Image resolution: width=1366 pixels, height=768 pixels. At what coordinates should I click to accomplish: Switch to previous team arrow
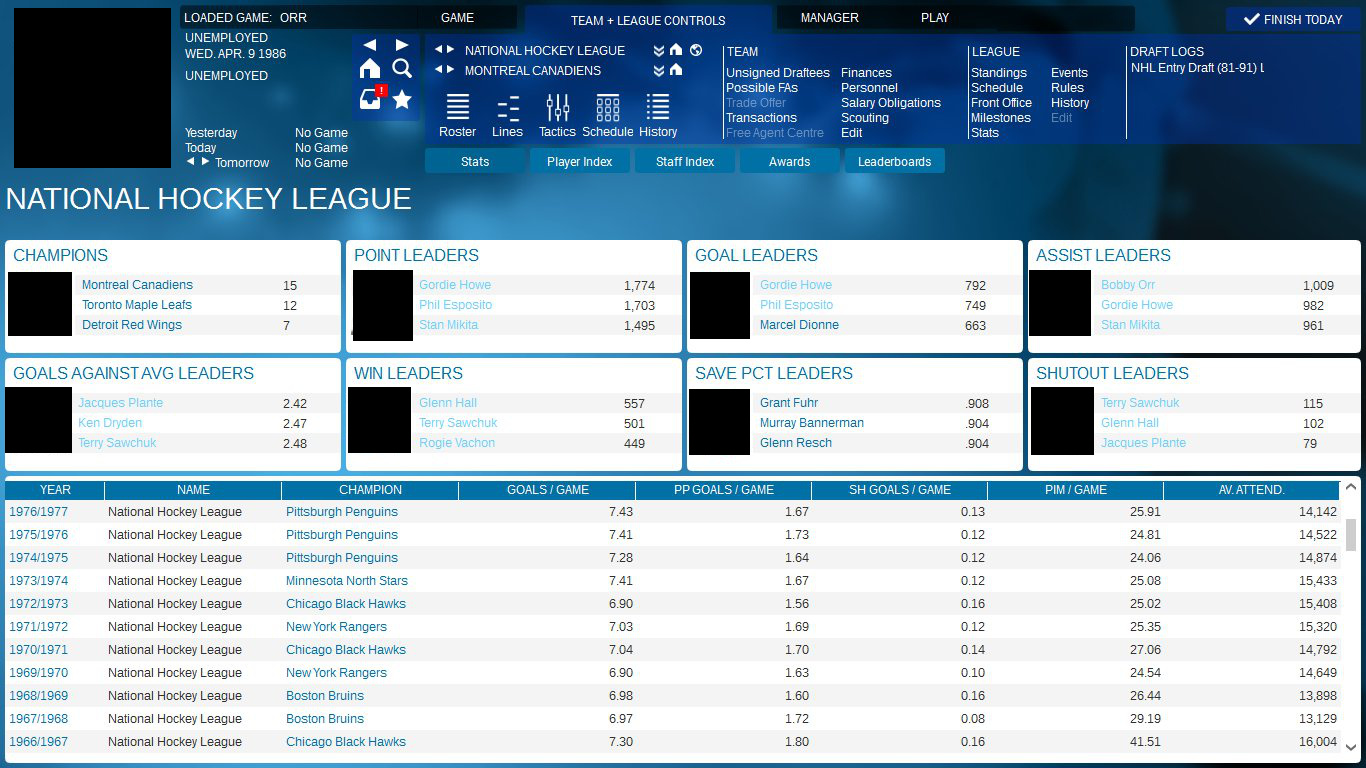[x=438, y=70]
